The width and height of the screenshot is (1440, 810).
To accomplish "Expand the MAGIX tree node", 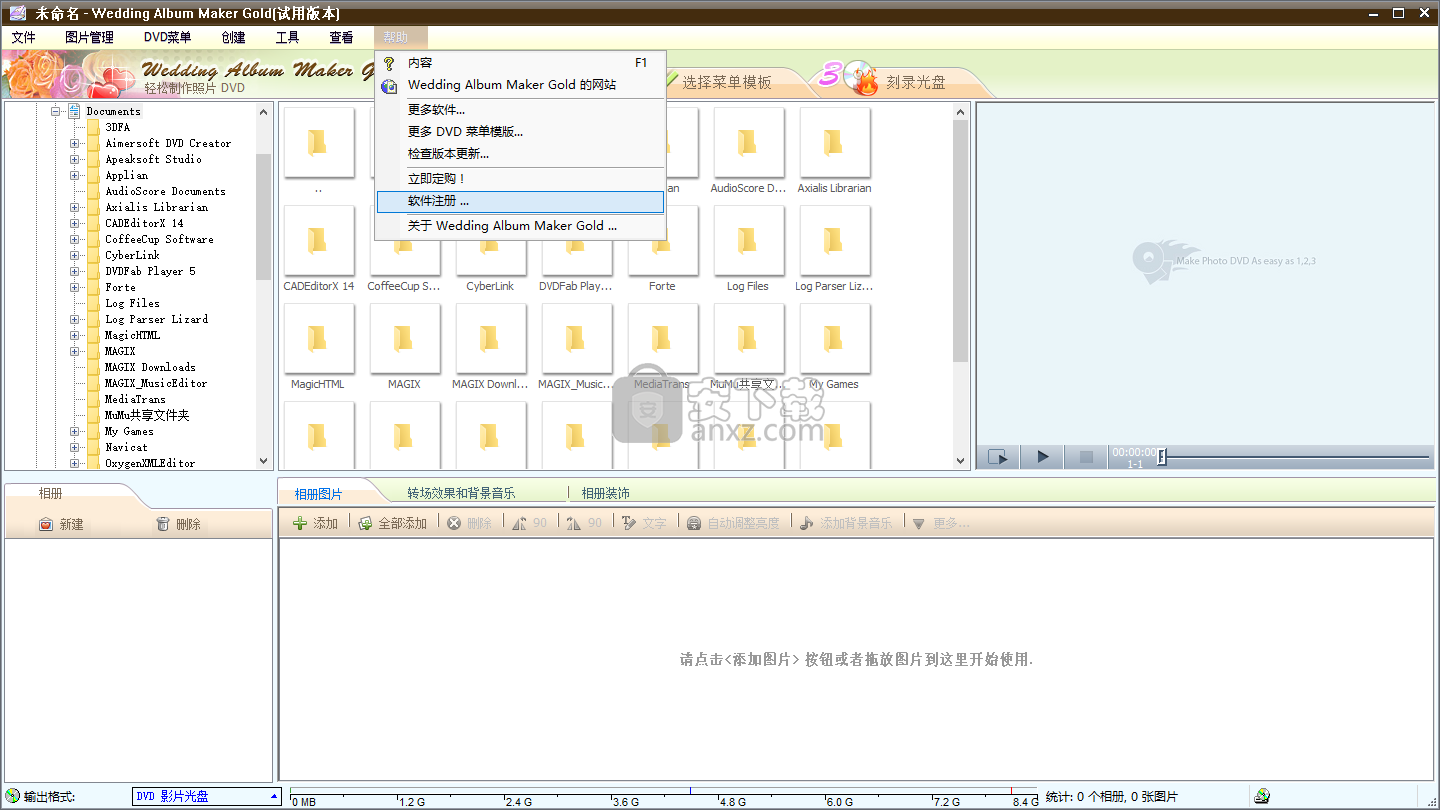I will click(74, 351).
